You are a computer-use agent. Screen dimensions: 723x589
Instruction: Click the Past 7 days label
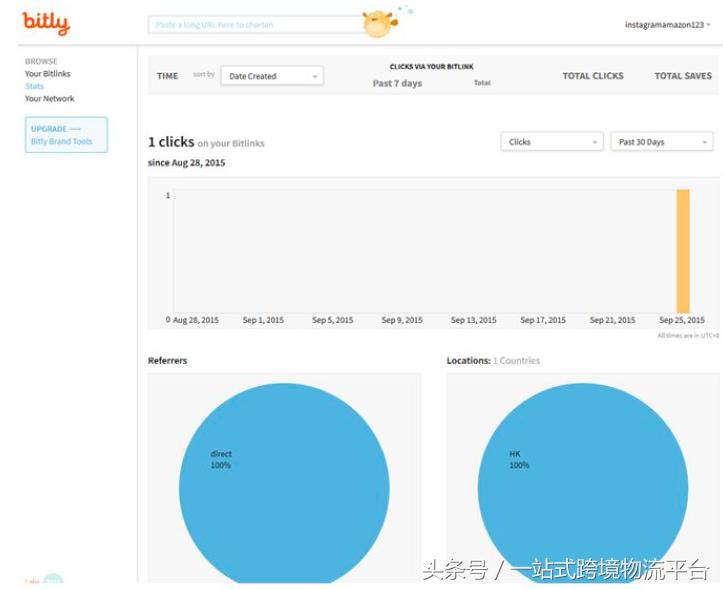[397, 83]
